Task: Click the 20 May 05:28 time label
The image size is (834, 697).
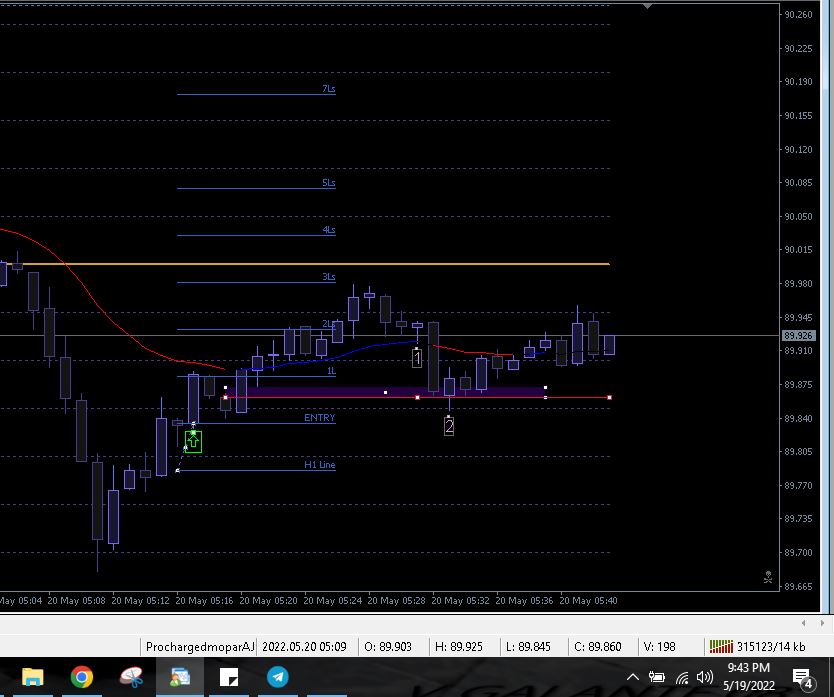Action: (x=396, y=600)
